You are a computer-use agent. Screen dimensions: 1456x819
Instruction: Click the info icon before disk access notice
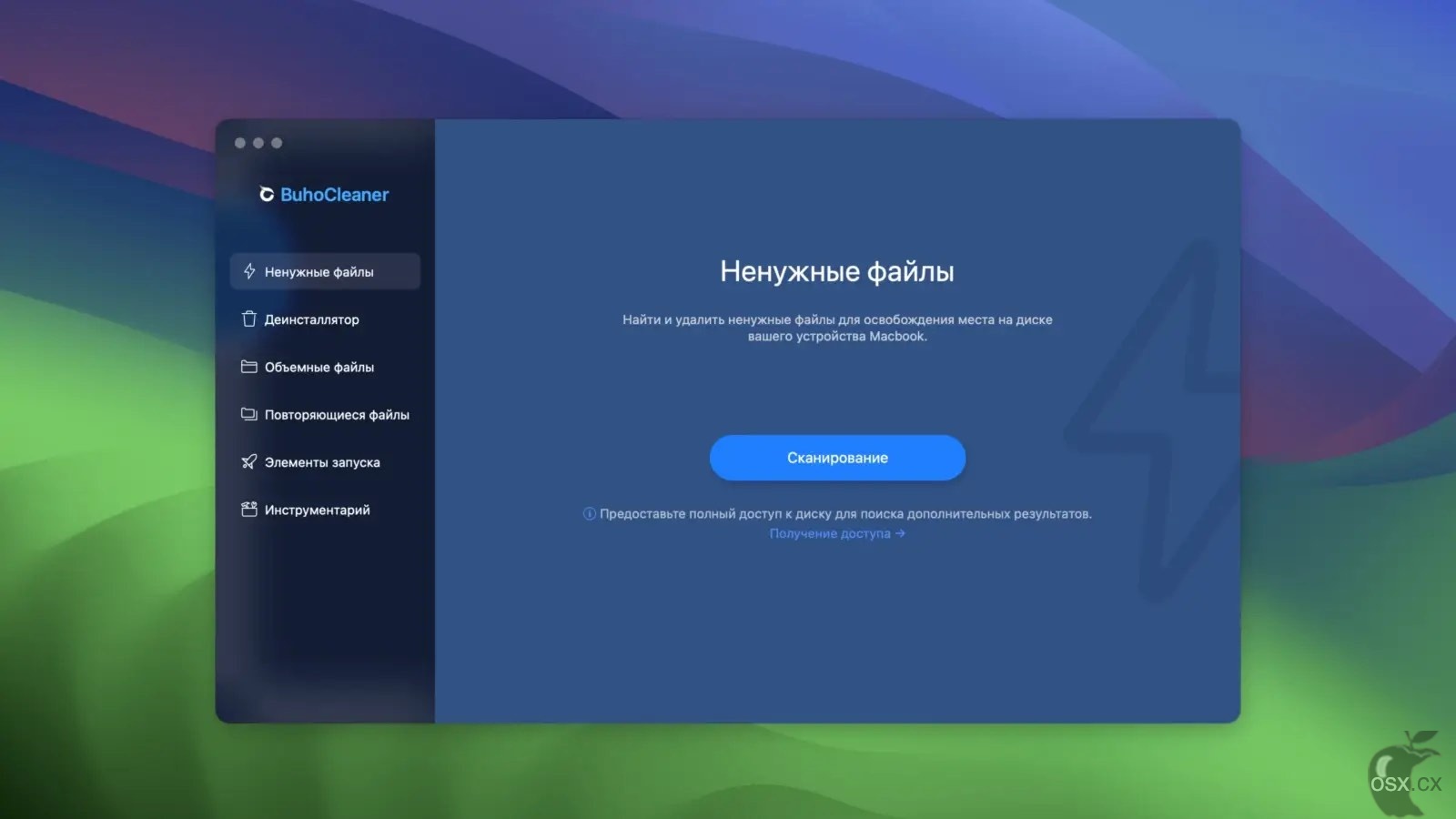(x=590, y=514)
